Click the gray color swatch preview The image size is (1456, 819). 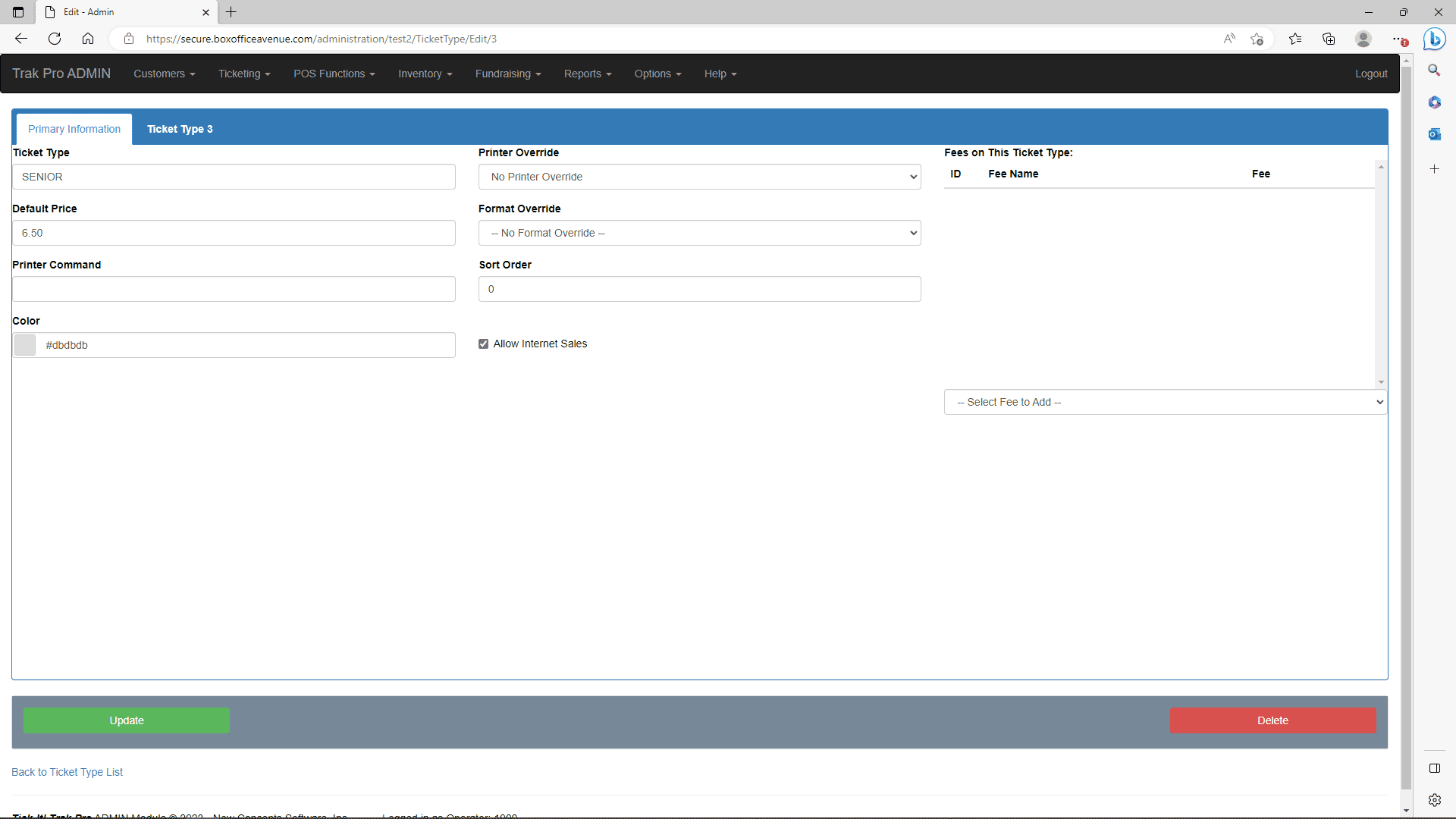click(x=25, y=345)
